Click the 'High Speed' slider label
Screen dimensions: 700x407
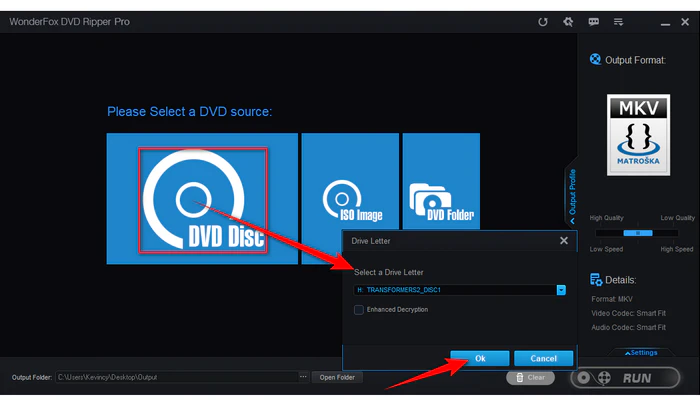(677, 249)
